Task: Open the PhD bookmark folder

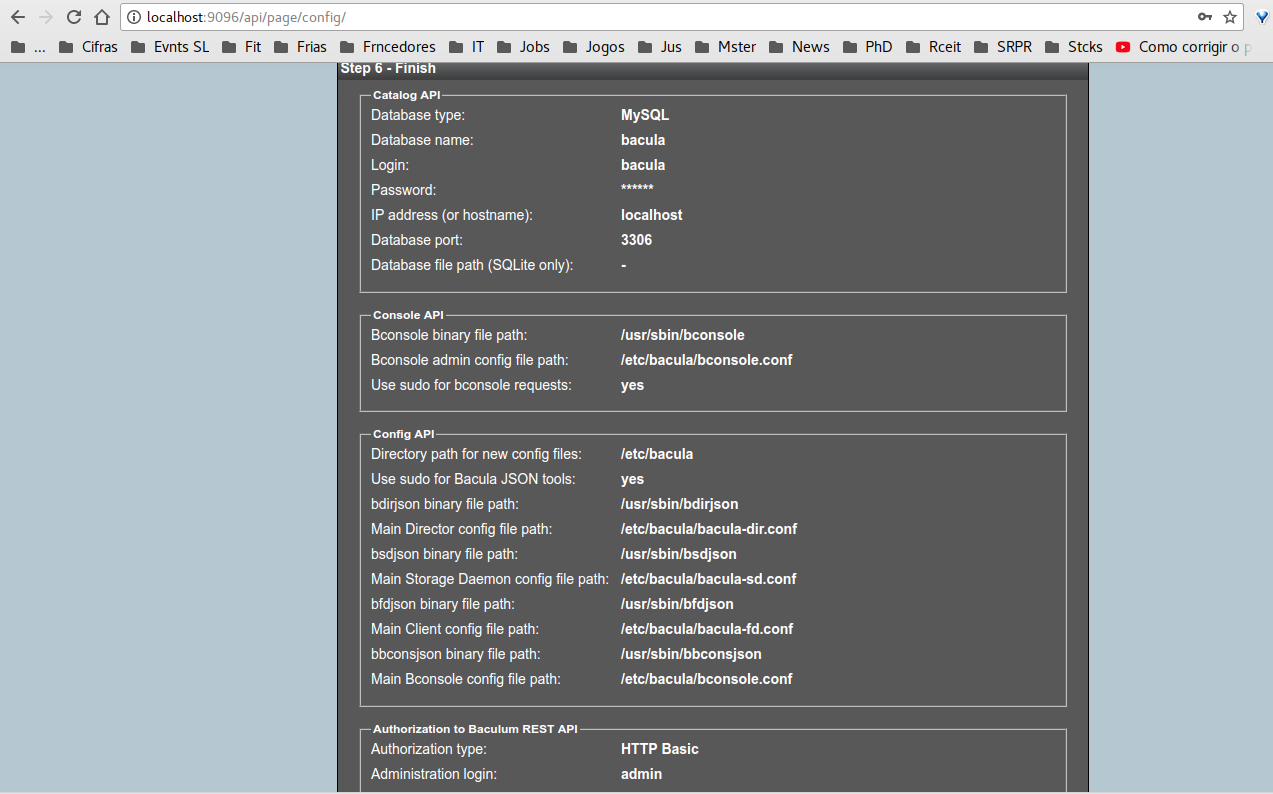Action: 868,47
